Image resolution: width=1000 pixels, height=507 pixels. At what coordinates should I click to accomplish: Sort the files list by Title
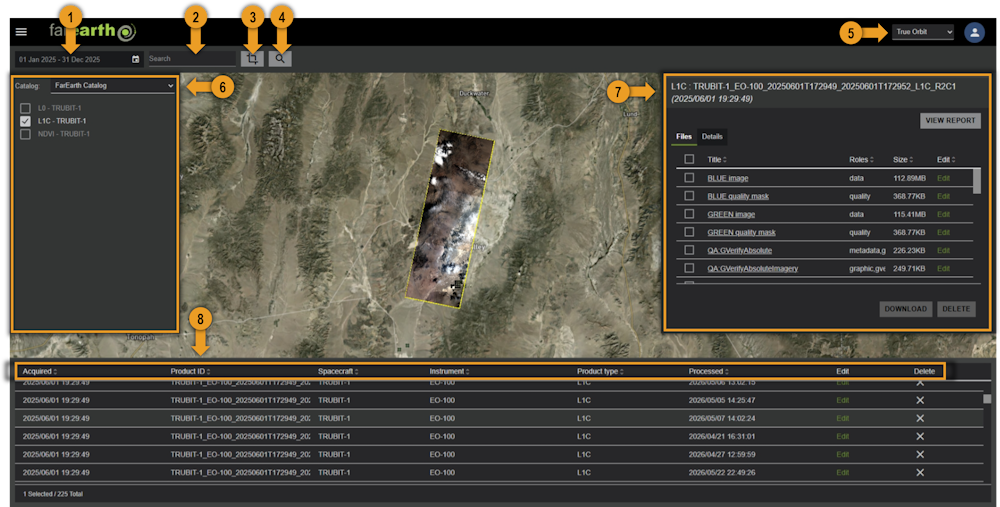pos(717,159)
